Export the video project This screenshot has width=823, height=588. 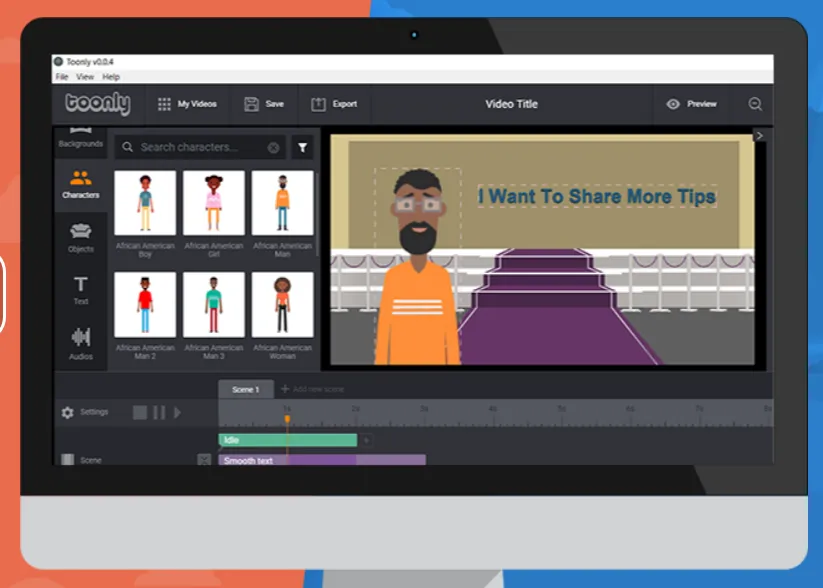coord(334,104)
